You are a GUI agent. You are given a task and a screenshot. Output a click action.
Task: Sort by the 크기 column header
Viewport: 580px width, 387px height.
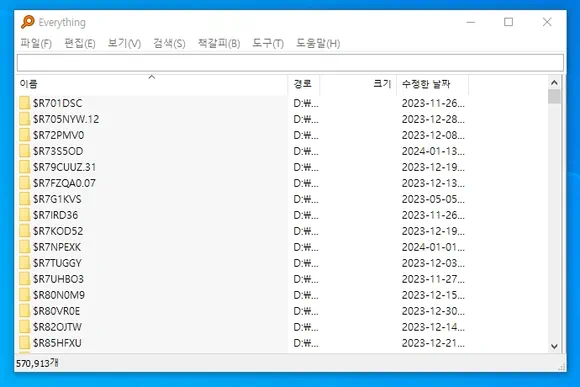point(358,84)
